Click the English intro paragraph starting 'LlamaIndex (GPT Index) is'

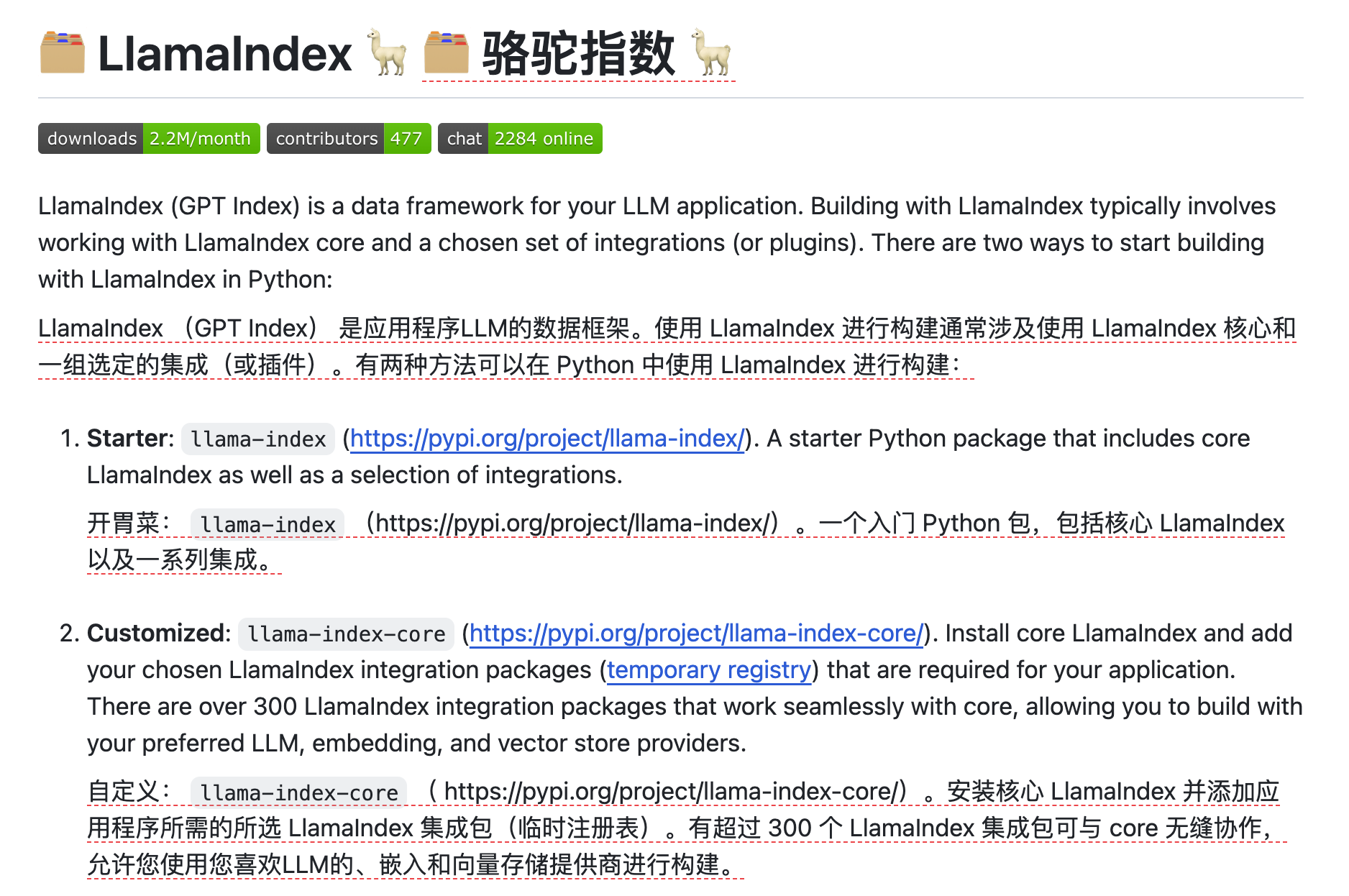[x=657, y=242]
